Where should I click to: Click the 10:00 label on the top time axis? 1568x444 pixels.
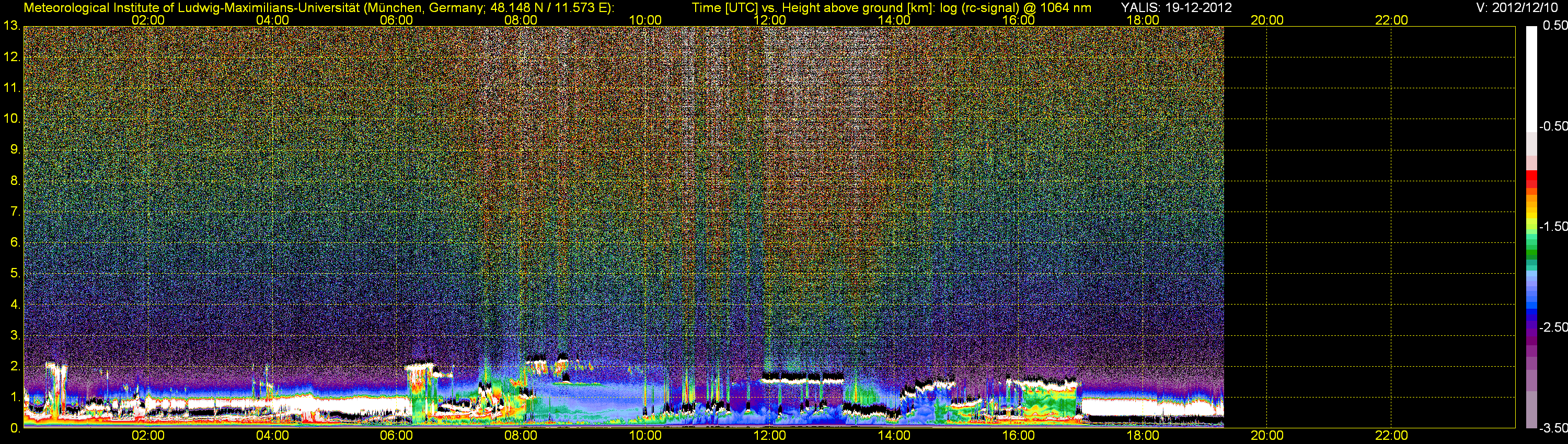[x=645, y=20]
